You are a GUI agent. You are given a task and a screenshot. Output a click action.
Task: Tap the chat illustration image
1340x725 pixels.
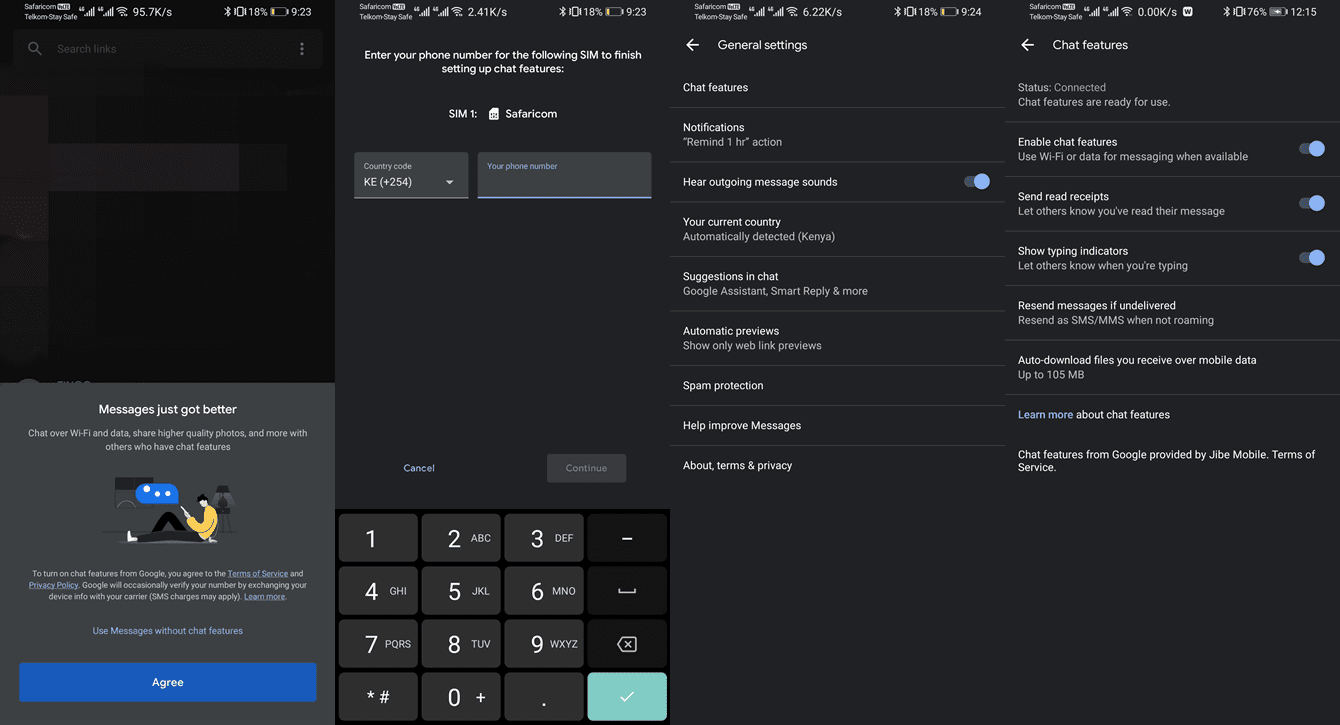(167, 510)
